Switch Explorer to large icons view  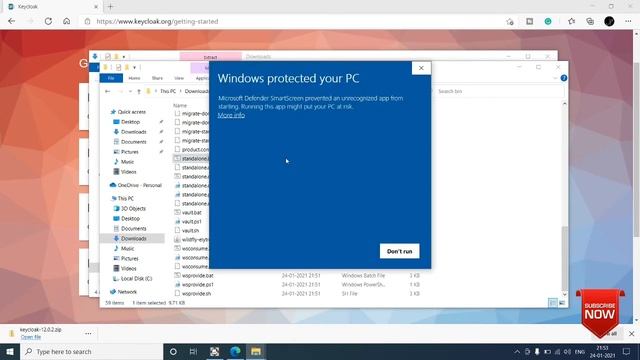(562, 303)
